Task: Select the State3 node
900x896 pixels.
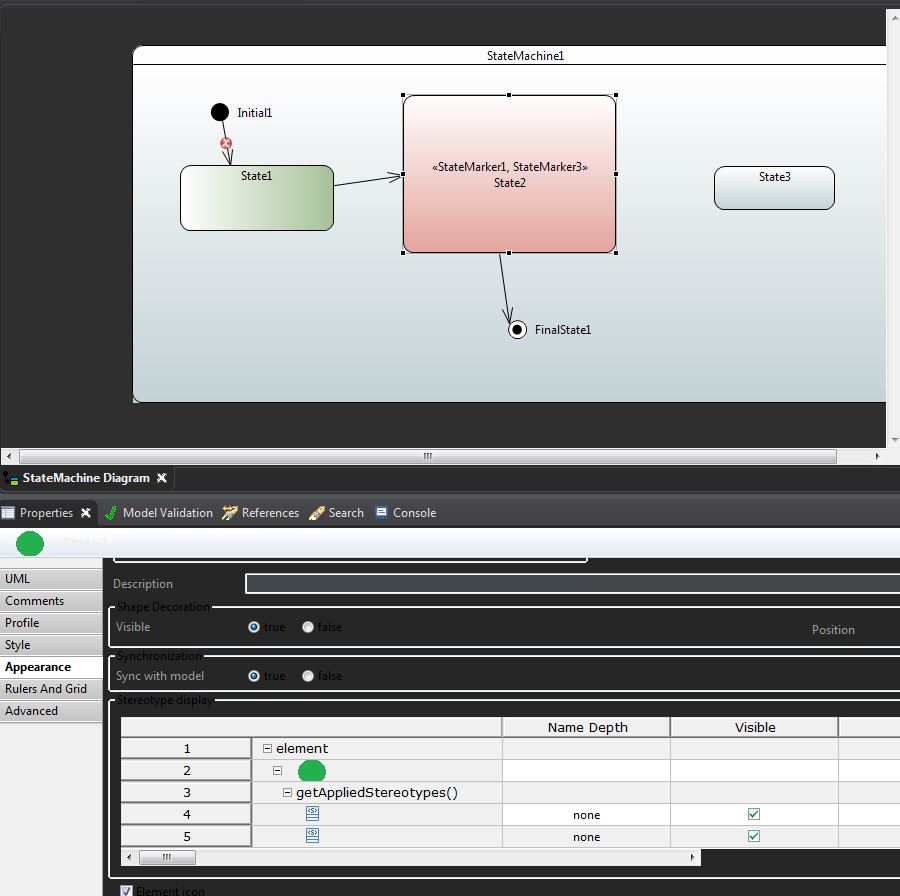Action: coord(774,188)
